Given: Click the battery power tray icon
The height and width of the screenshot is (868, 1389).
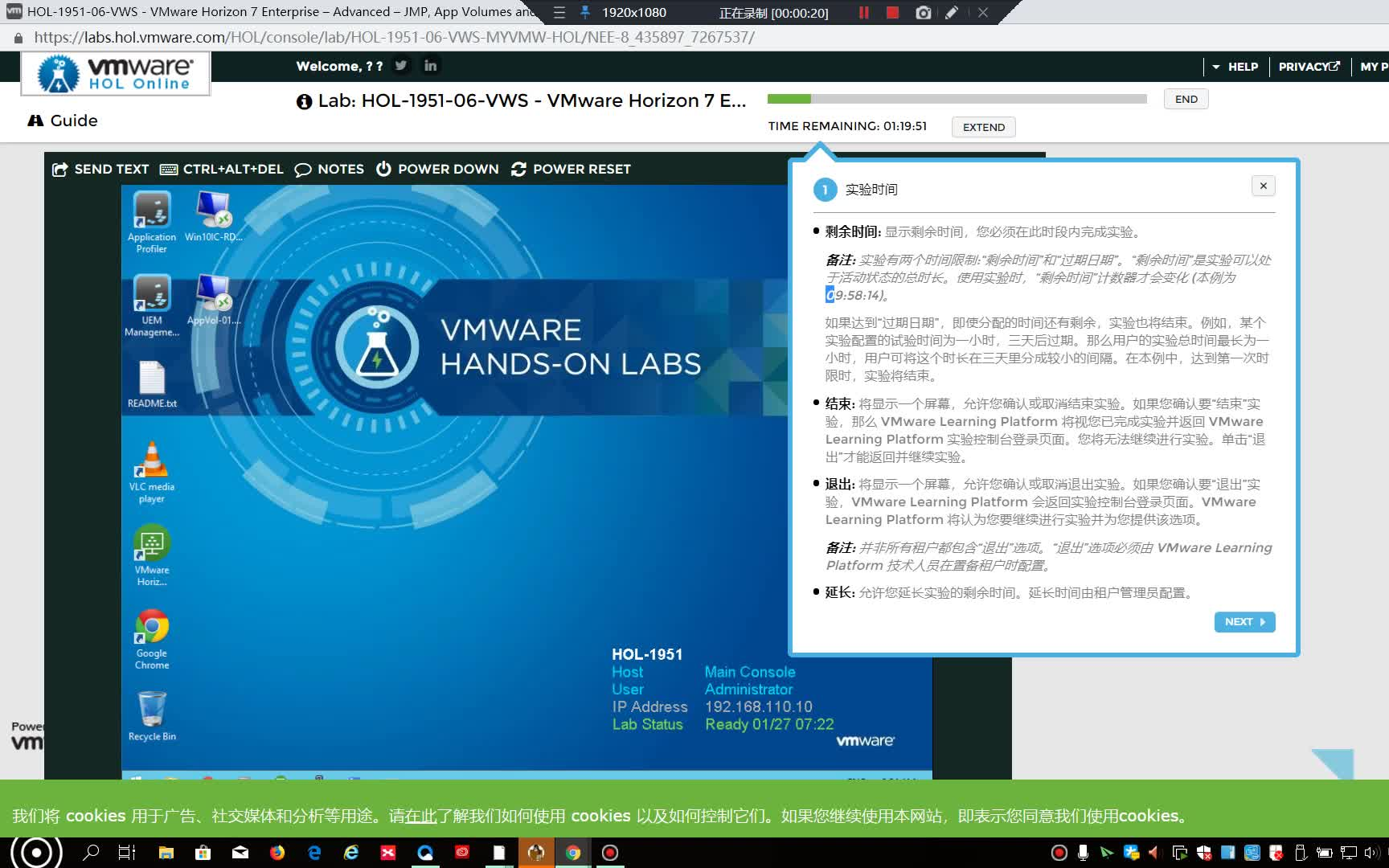Looking at the screenshot, I should [1325, 853].
